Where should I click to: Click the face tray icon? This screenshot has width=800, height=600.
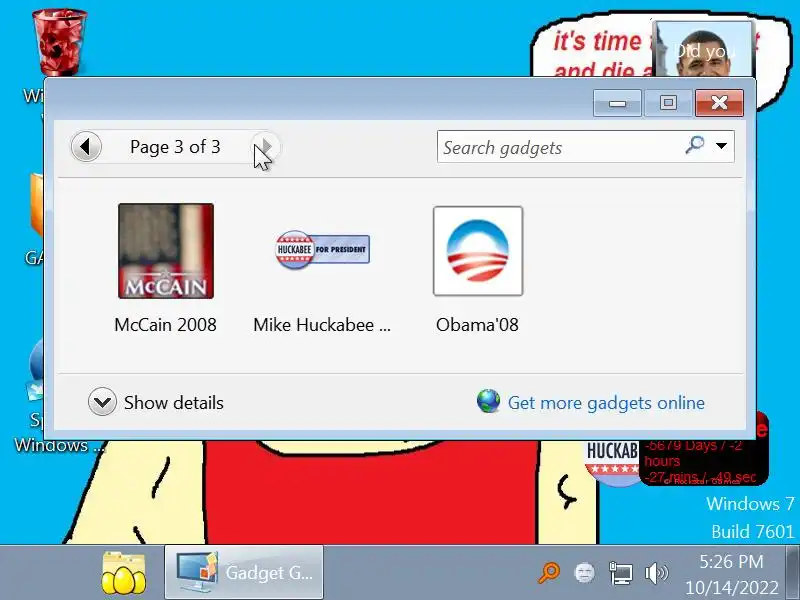[584, 572]
